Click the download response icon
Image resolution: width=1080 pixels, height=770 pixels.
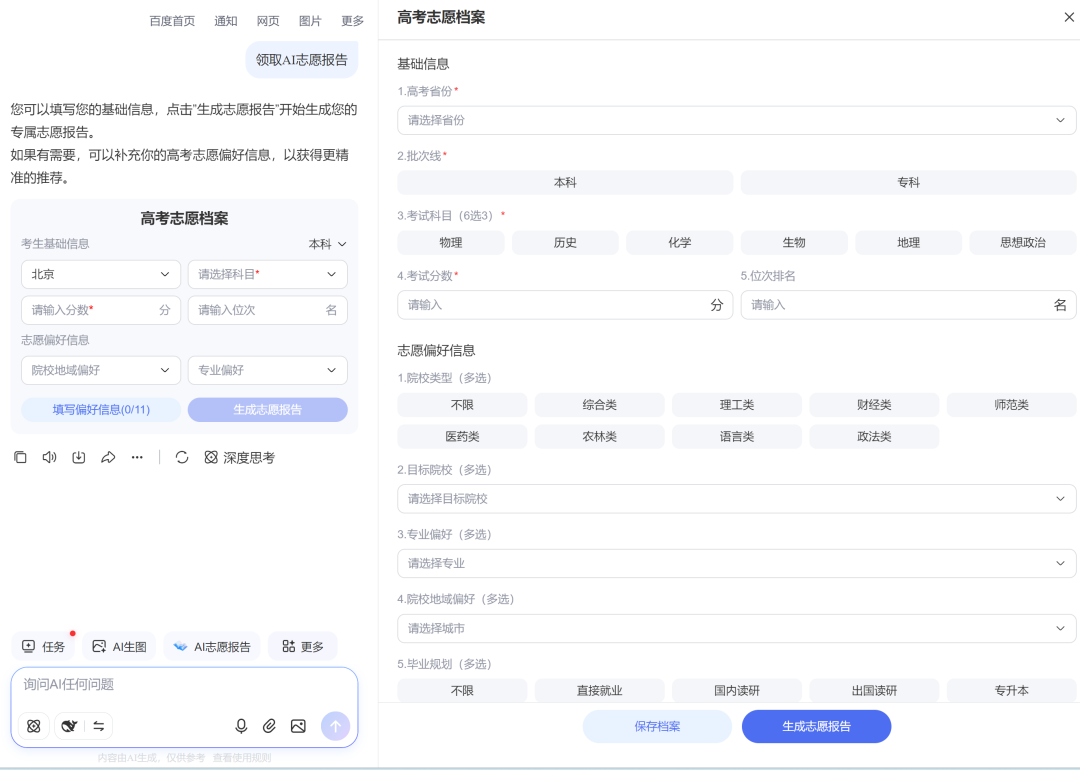tap(79, 457)
